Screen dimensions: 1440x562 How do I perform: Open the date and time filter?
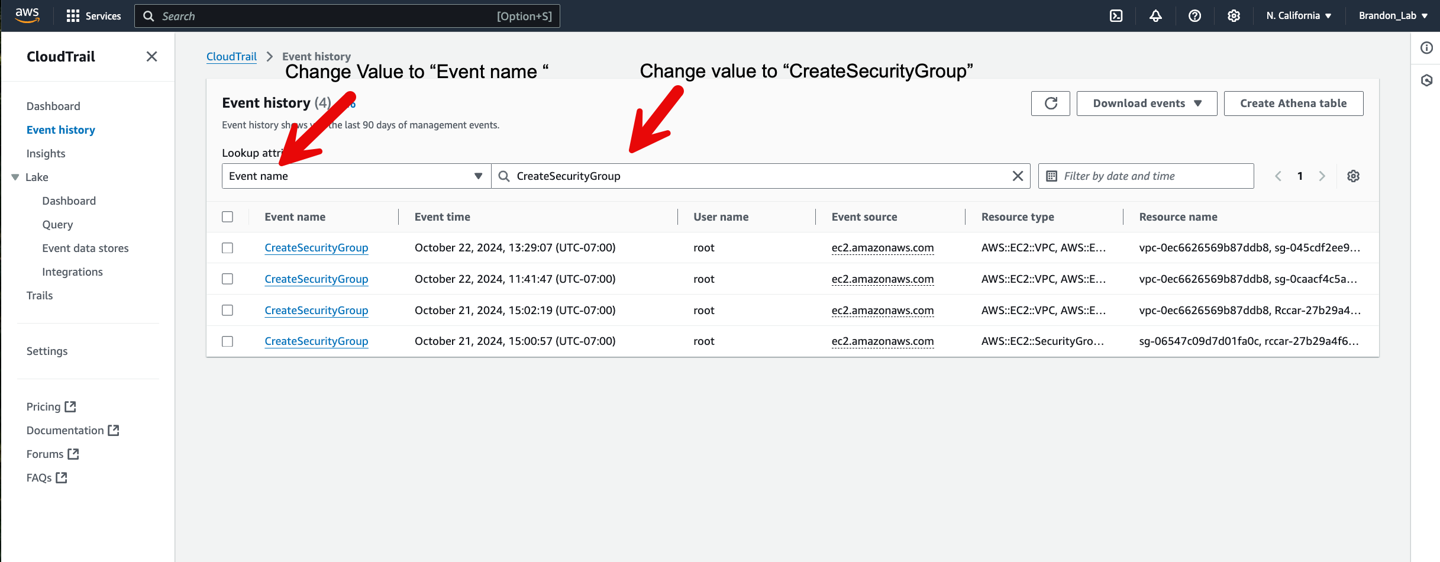pyautogui.click(x=1146, y=176)
